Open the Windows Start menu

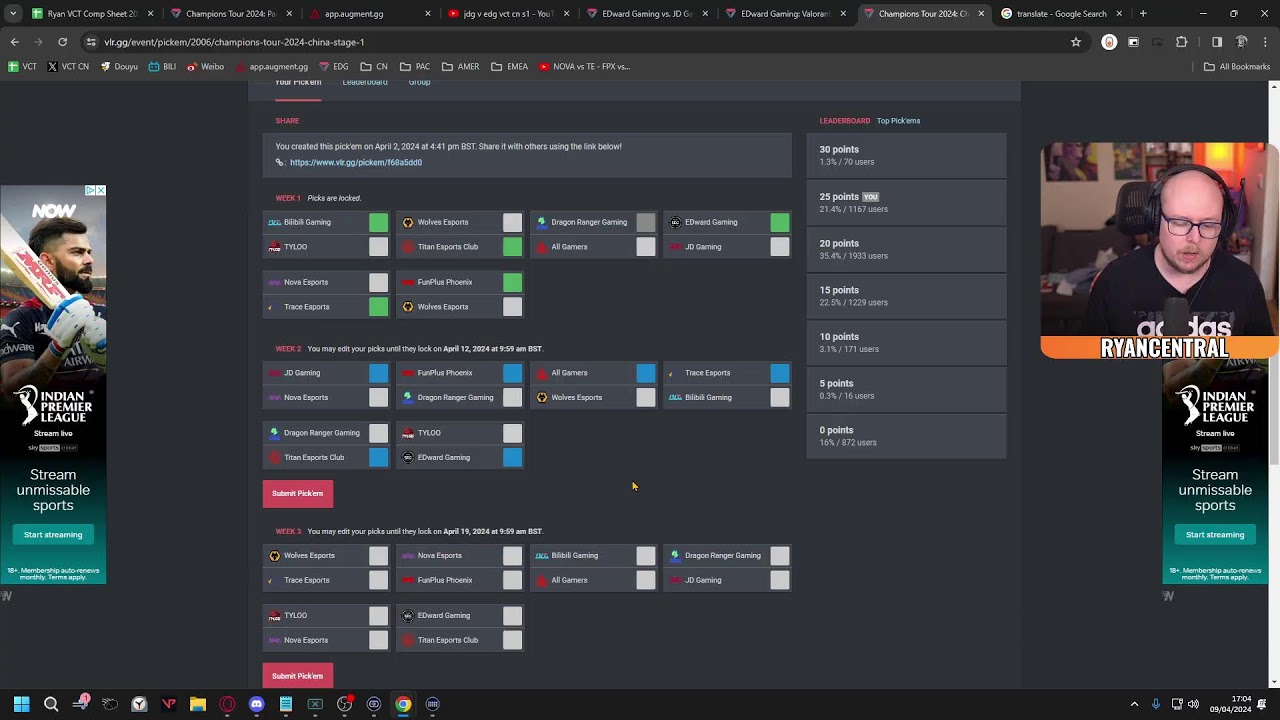pos(21,704)
